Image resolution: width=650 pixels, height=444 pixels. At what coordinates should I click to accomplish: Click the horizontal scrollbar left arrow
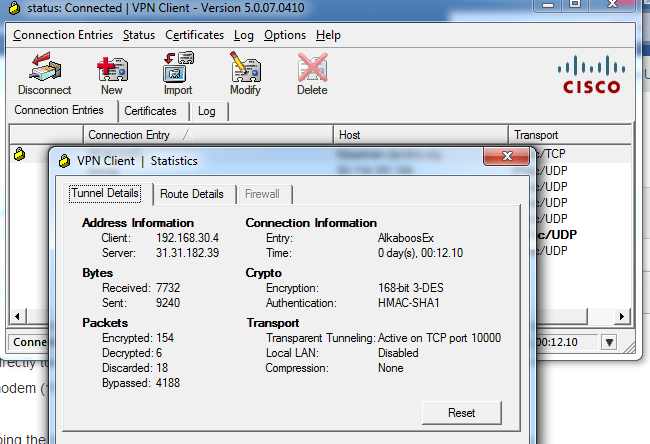(17, 316)
